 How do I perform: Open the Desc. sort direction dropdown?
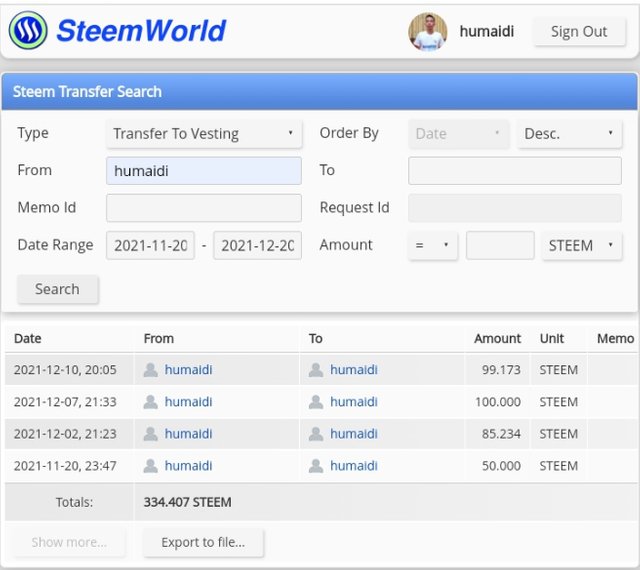point(569,134)
